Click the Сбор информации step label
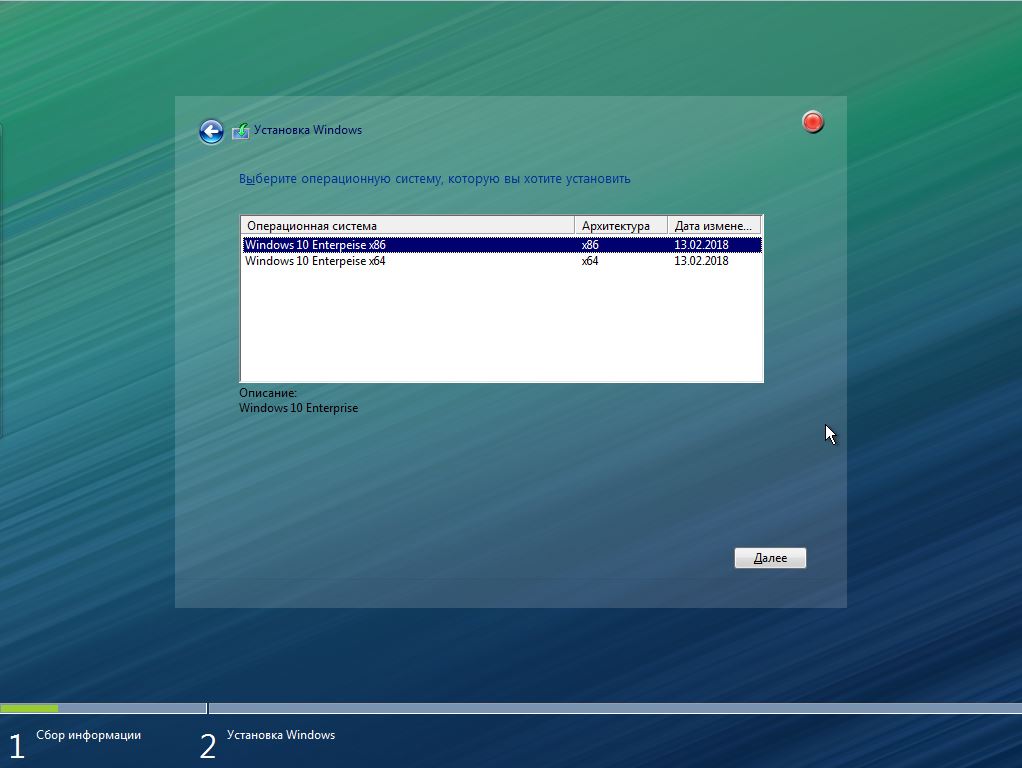1022x768 pixels. pyautogui.click(x=89, y=735)
